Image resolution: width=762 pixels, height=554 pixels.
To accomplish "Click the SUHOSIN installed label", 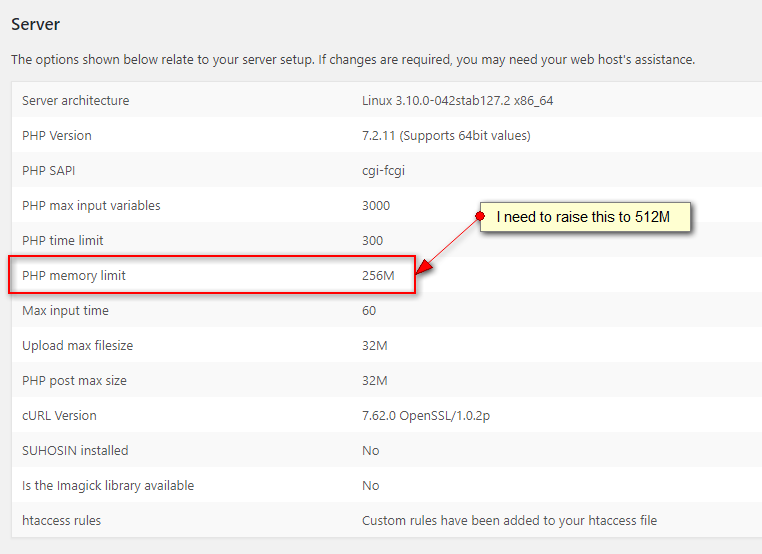I will click(75, 450).
